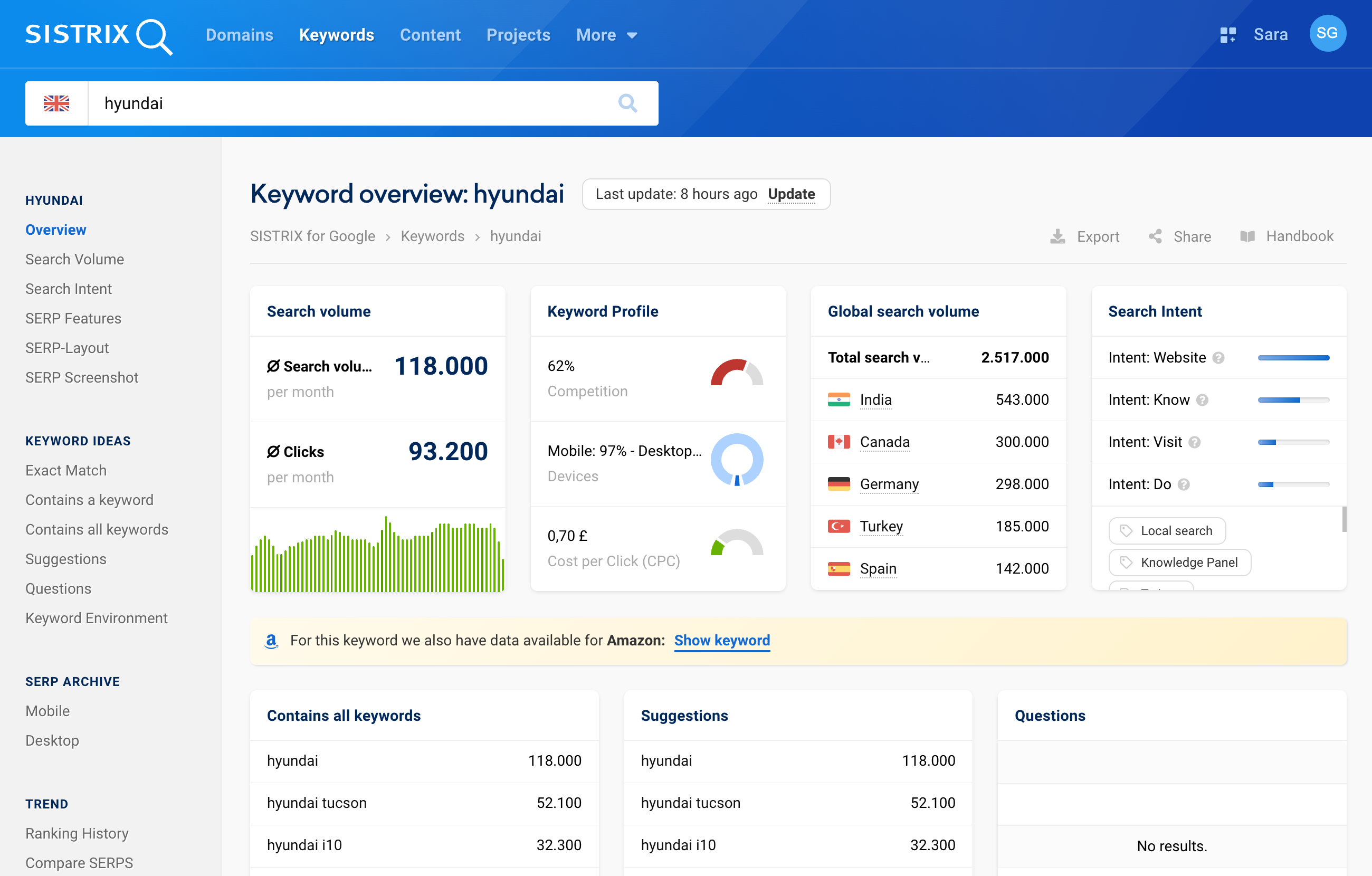Open the Share icon
Viewport: 1372px width, 876px height.
point(1156,236)
